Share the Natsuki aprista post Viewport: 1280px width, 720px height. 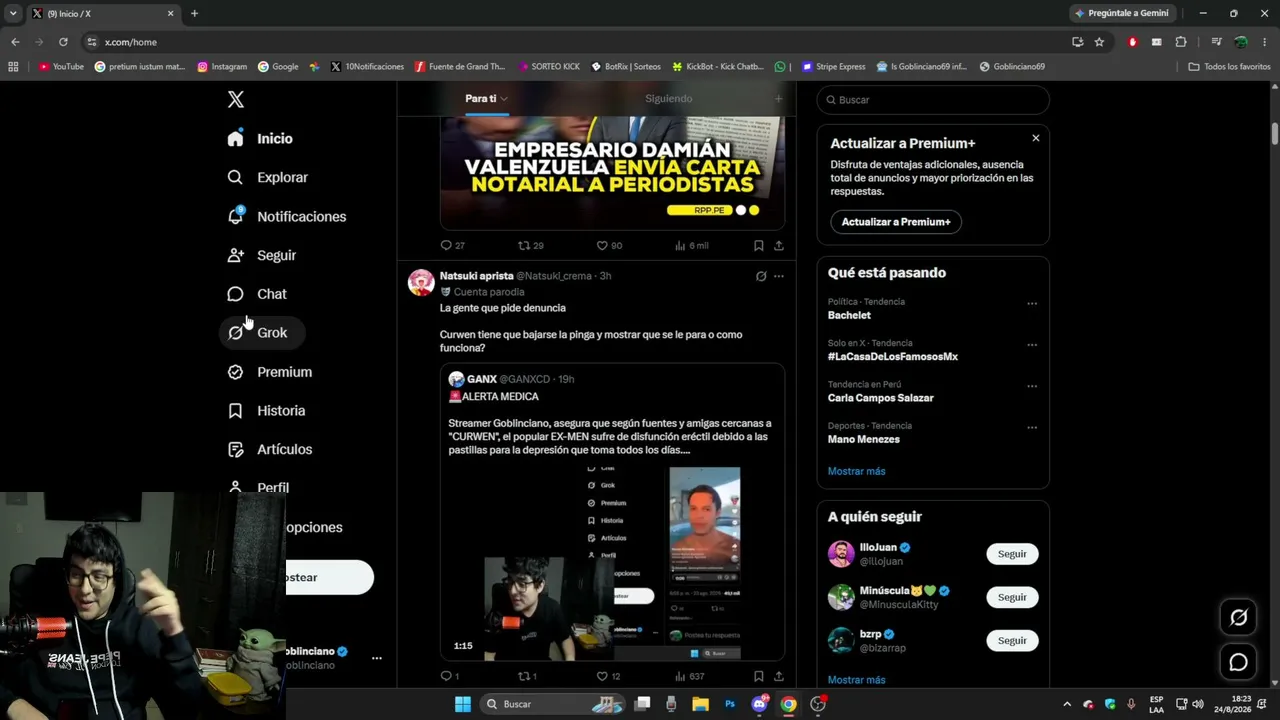pos(778,677)
